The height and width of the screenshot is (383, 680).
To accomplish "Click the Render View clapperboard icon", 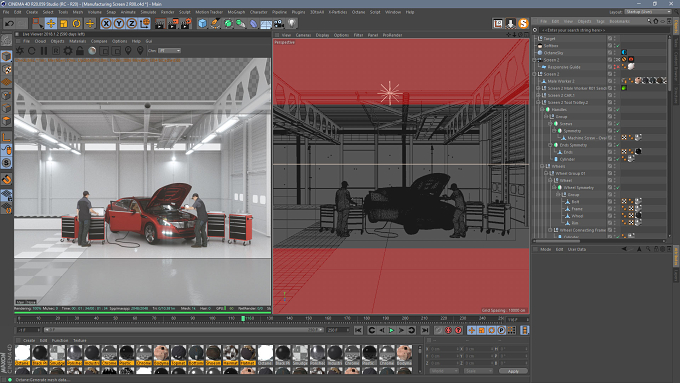I will coord(160,23).
